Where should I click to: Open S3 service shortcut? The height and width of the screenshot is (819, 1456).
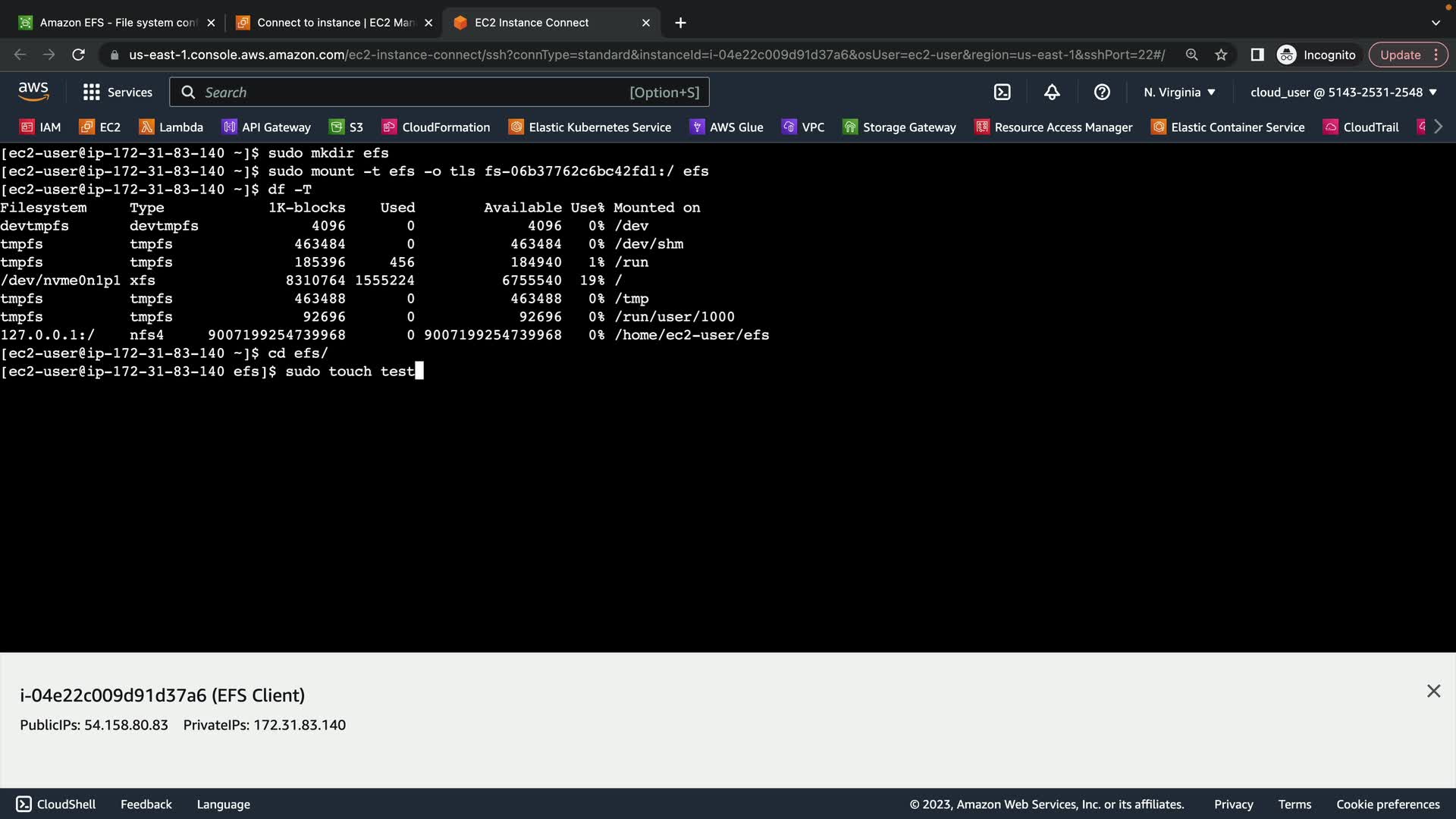(x=347, y=127)
